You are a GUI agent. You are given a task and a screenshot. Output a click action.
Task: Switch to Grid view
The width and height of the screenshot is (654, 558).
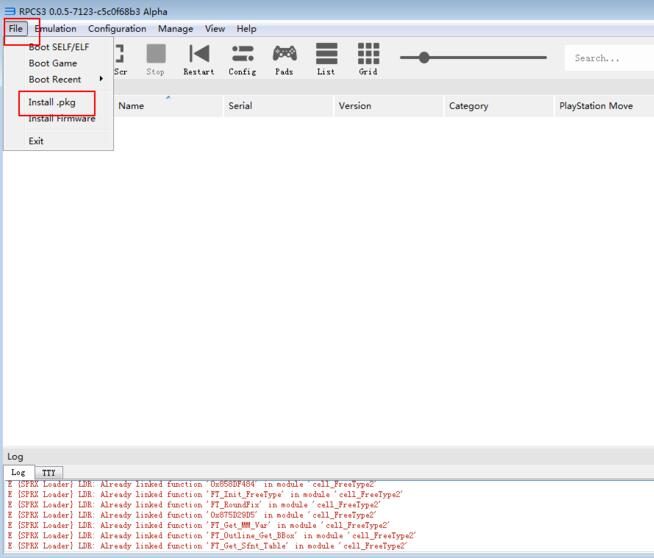[x=368, y=60]
